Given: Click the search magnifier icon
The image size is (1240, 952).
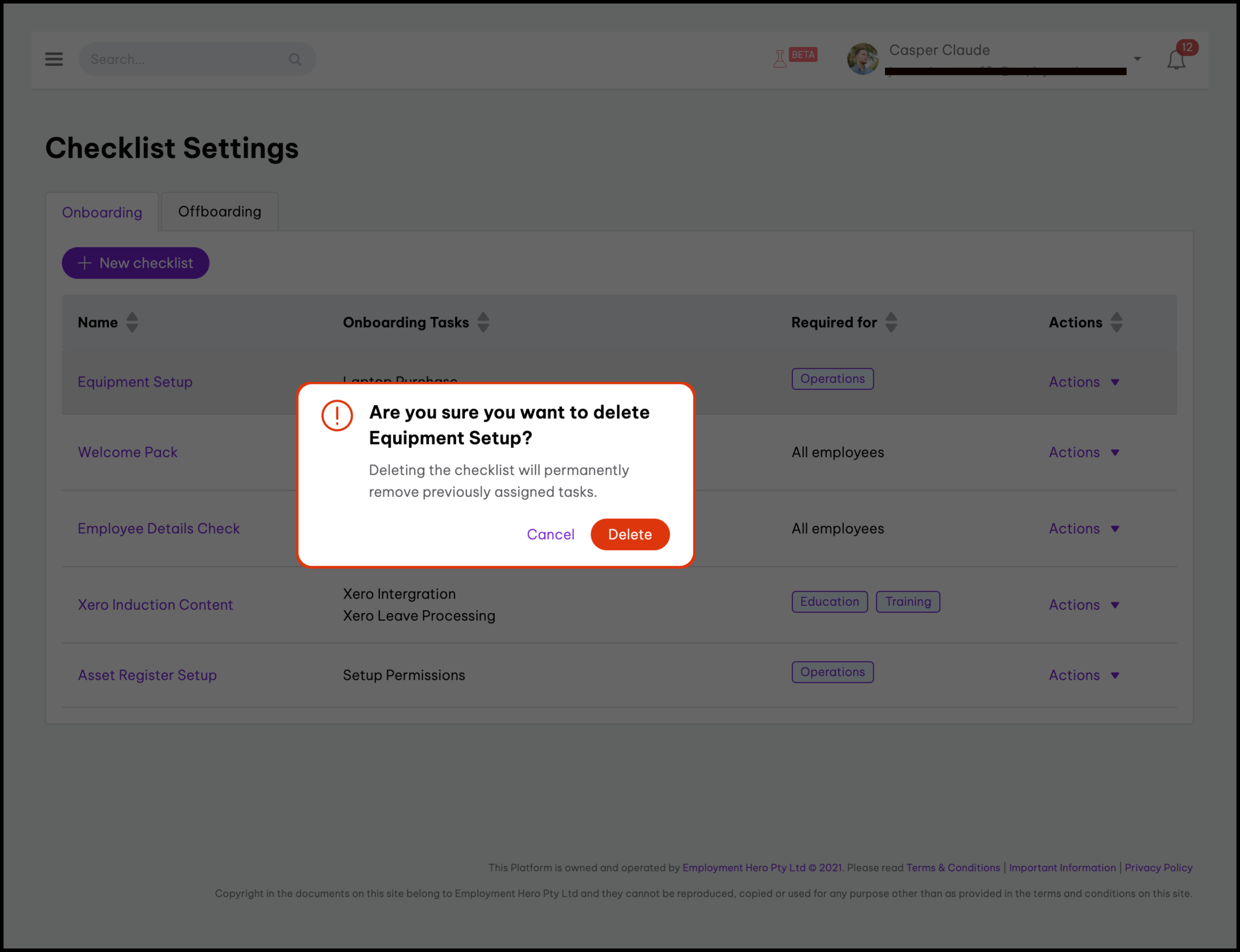Looking at the screenshot, I should point(295,59).
